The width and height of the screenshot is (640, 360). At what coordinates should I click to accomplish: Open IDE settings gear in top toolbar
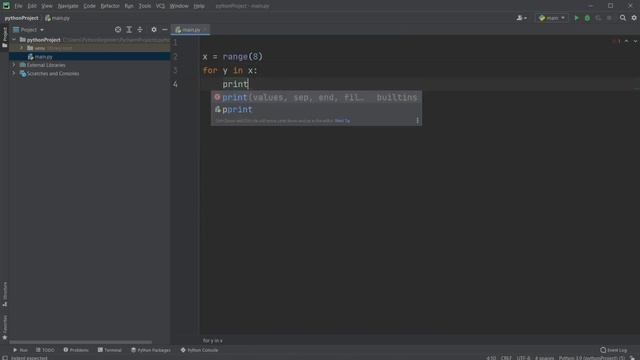pyautogui.click(x=634, y=18)
